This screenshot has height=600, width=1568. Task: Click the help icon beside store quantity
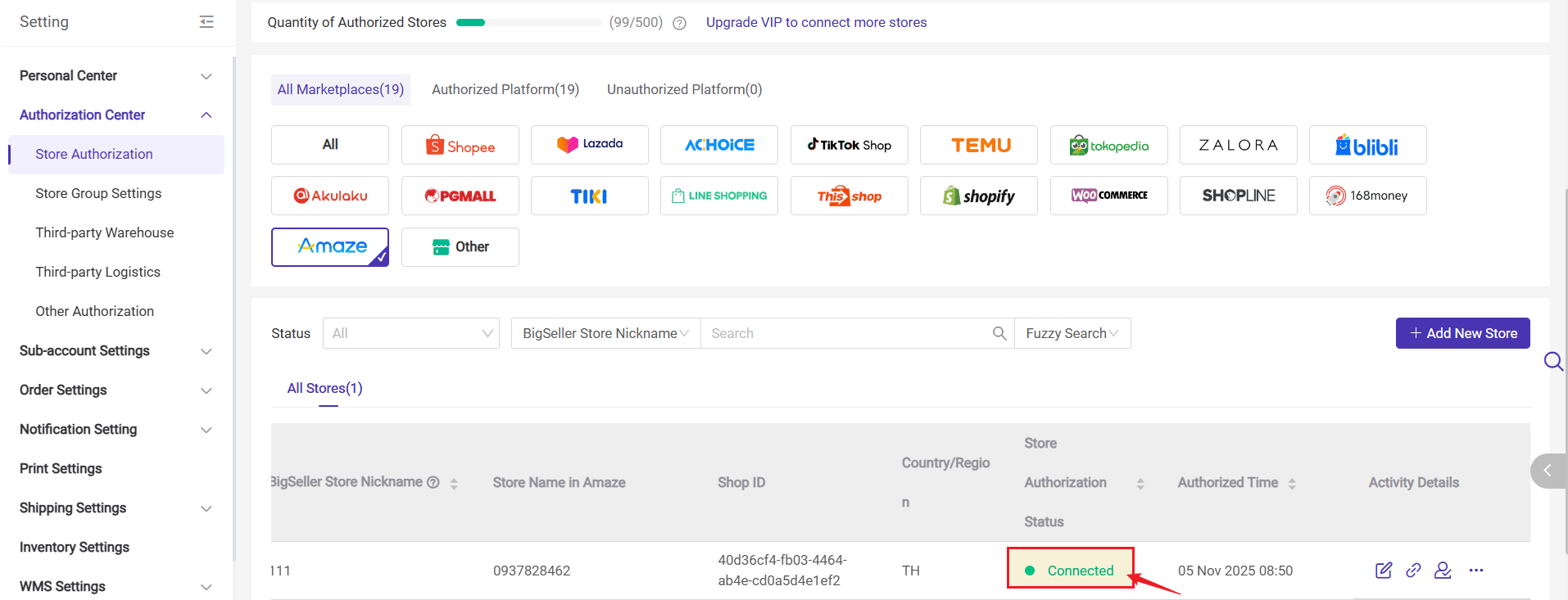pos(679,23)
